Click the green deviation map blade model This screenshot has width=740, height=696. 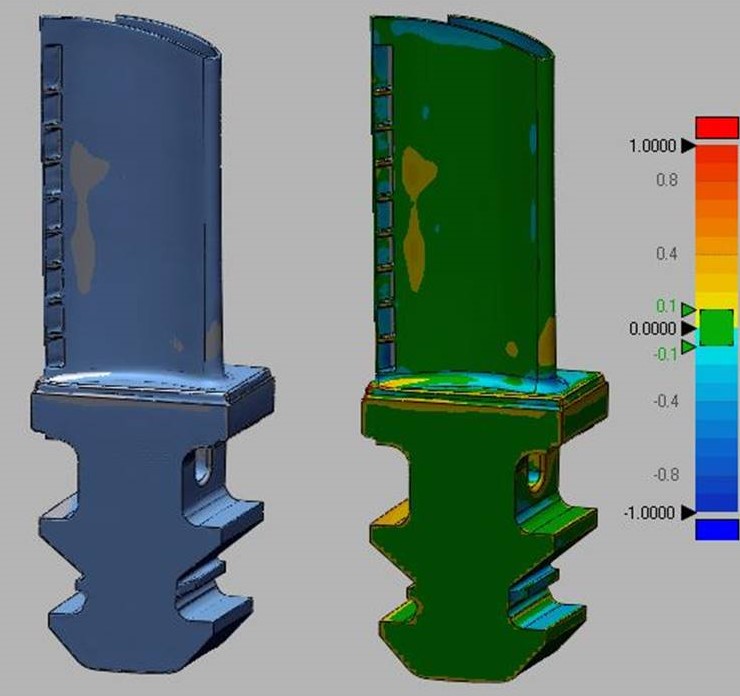pyautogui.click(x=484, y=348)
